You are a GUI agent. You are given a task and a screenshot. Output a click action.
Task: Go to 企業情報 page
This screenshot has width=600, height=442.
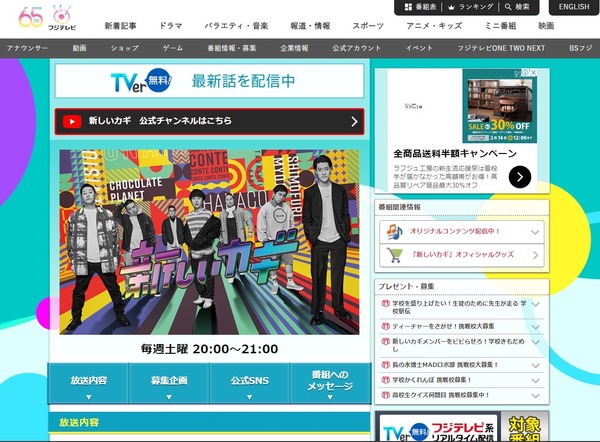coord(294,48)
